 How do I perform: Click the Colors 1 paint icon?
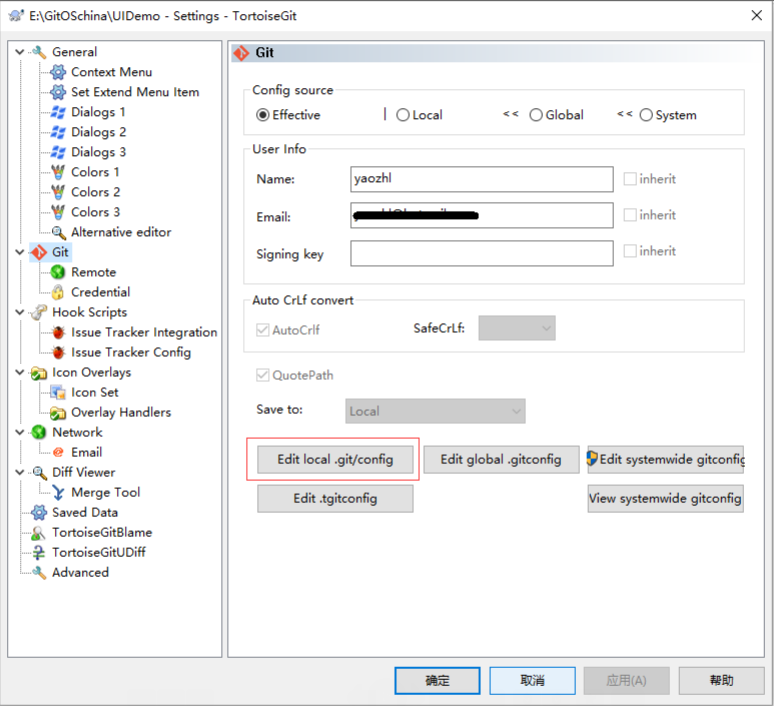point(58,172)
